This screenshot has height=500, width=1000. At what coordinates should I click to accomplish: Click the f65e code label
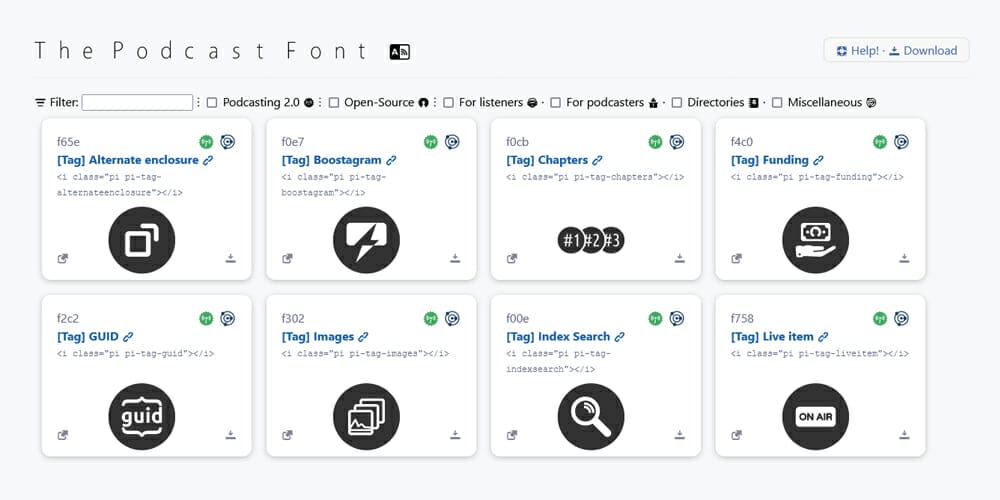point(68,142)
